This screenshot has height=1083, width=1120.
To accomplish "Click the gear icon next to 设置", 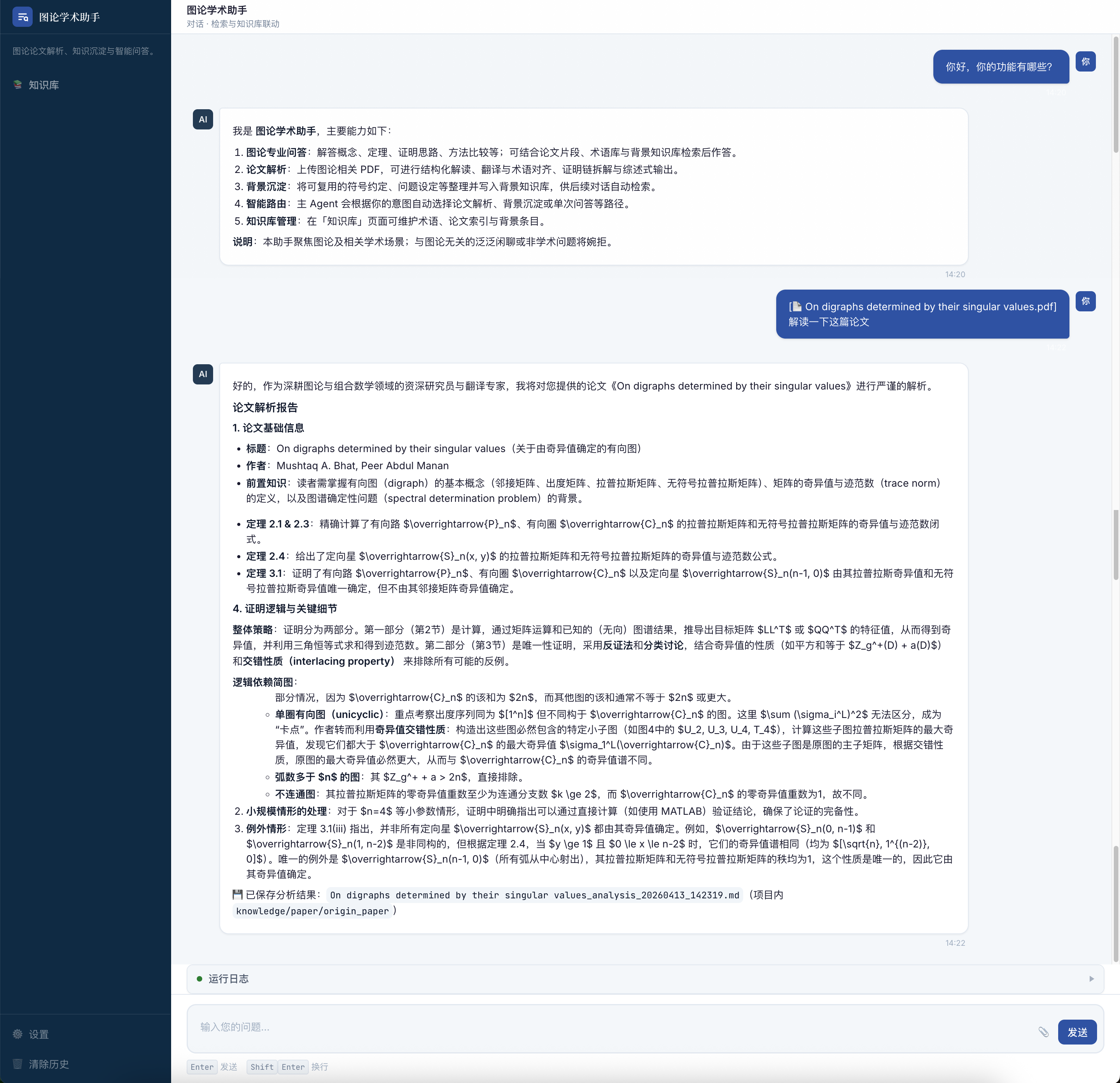I will pyautogui.click(x=18, y=1034).
